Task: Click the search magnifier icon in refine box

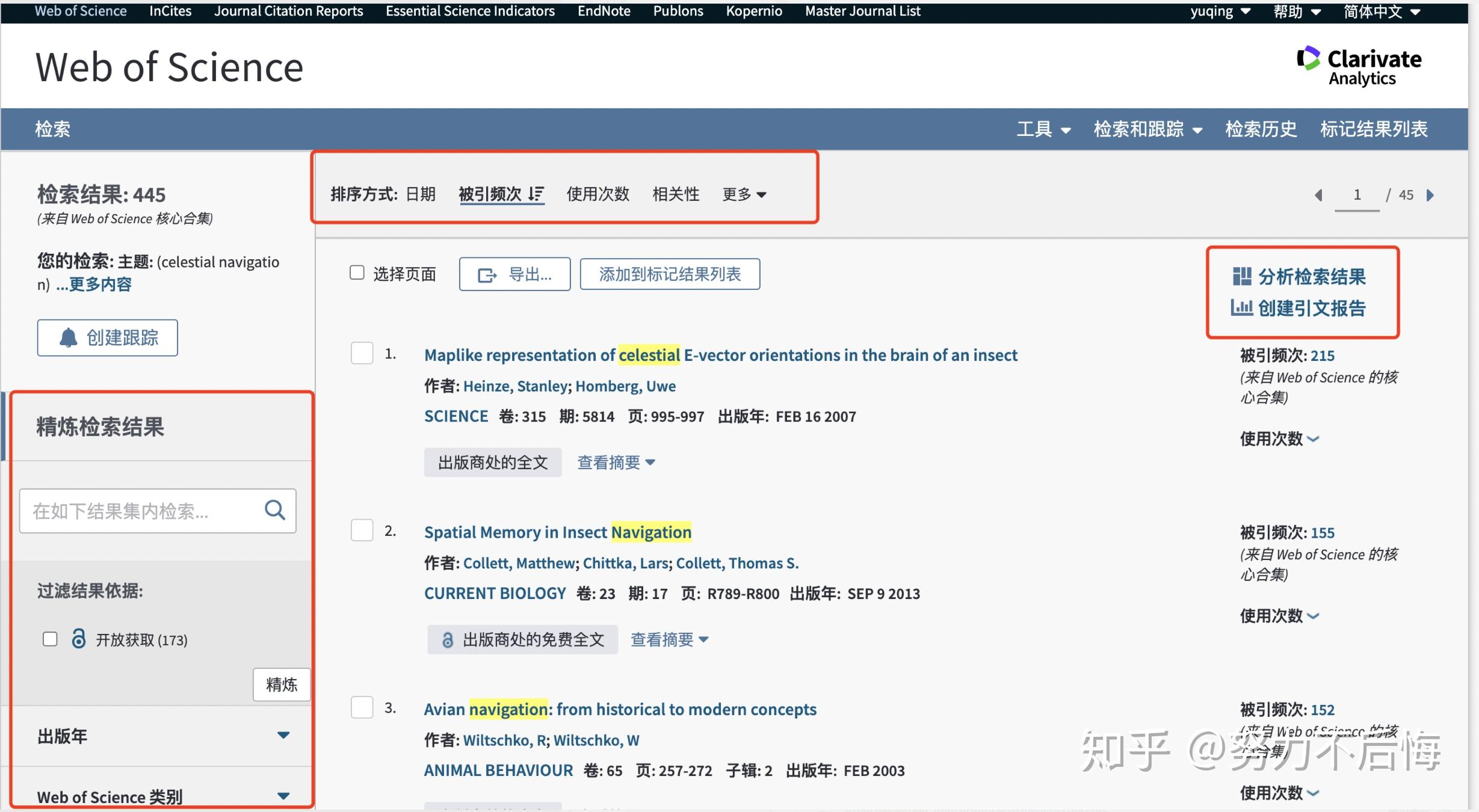Action: 275,510
